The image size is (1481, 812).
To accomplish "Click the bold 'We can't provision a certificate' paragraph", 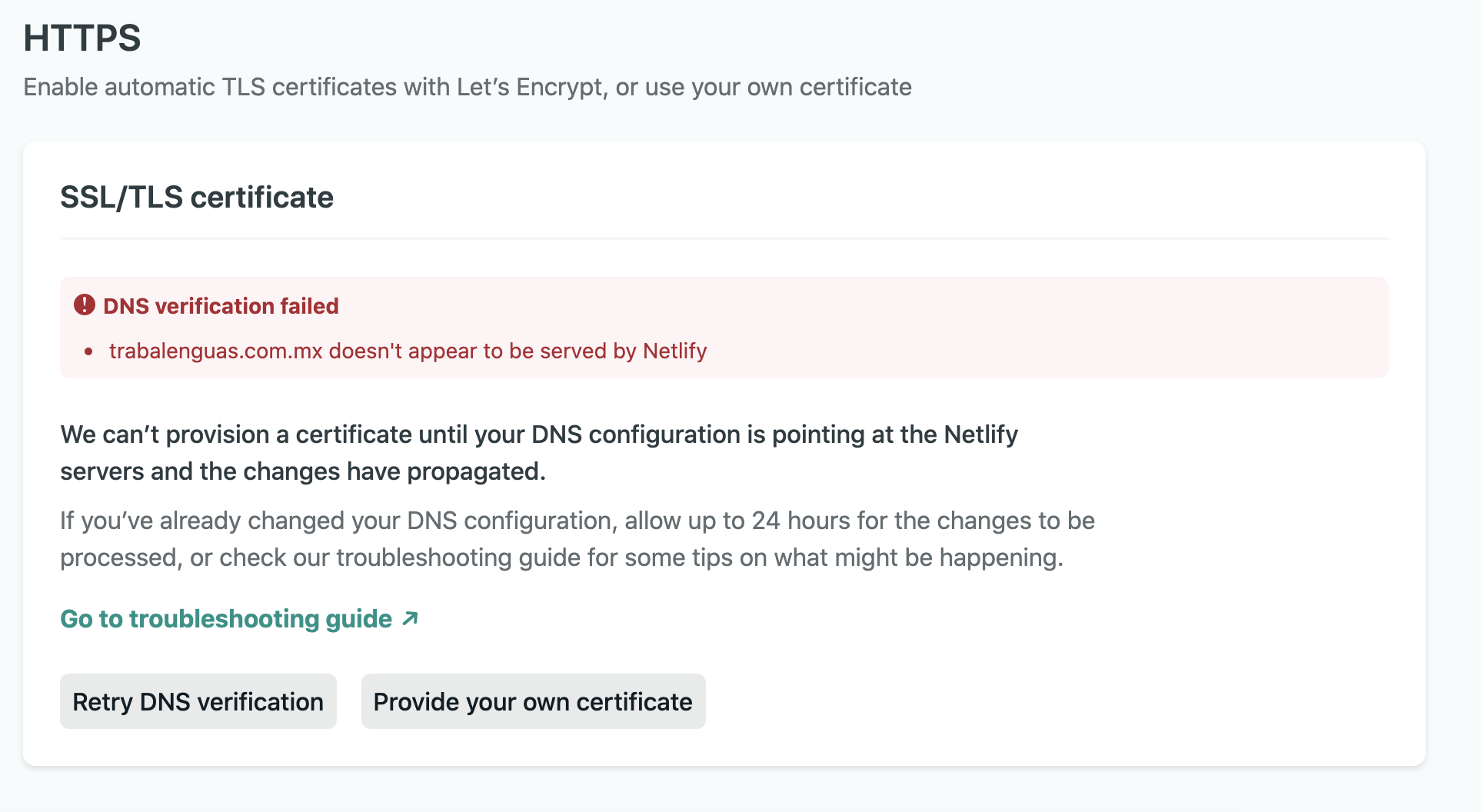I will (x=539, y=453).
